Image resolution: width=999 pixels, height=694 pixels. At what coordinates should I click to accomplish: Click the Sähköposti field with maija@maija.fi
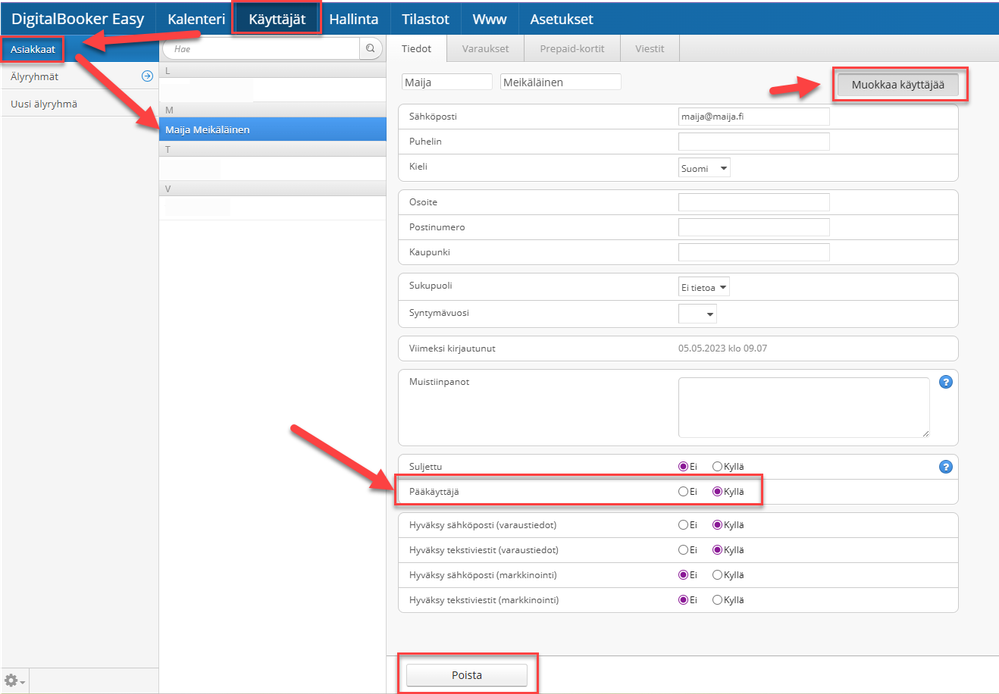[x=754, y=117]
